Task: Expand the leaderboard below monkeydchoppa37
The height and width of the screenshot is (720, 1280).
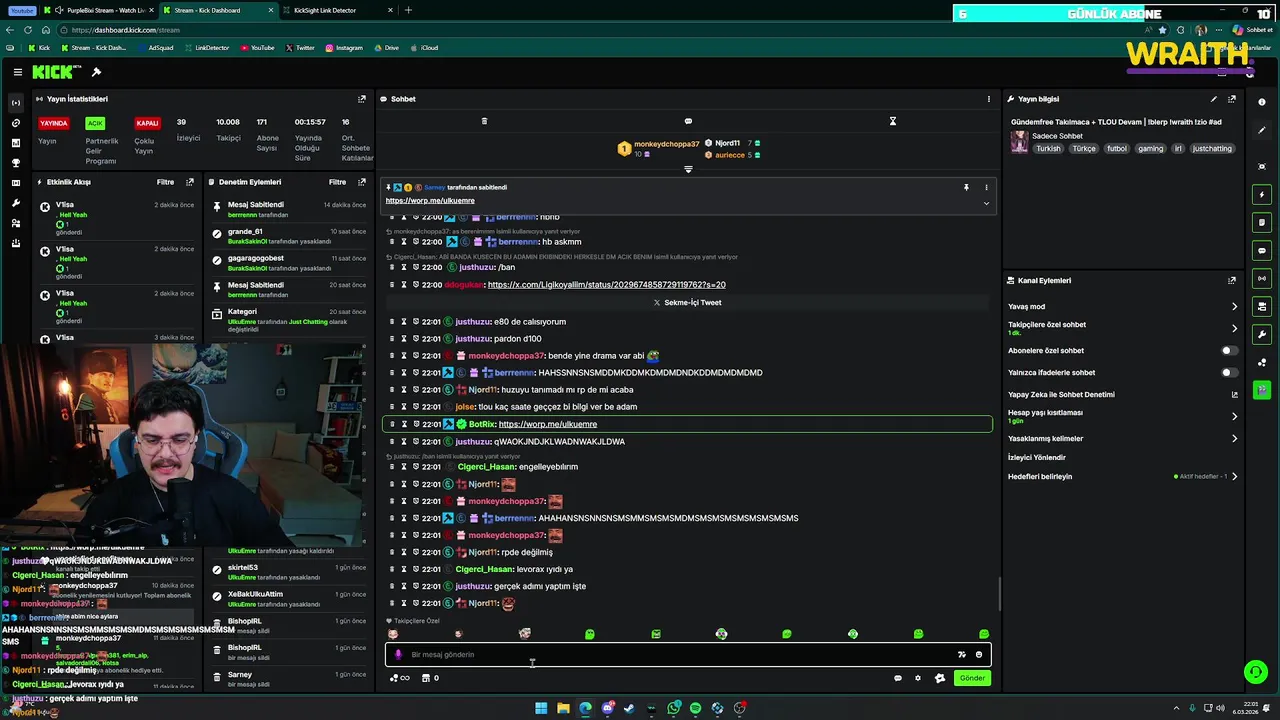Action: (688, 169)
